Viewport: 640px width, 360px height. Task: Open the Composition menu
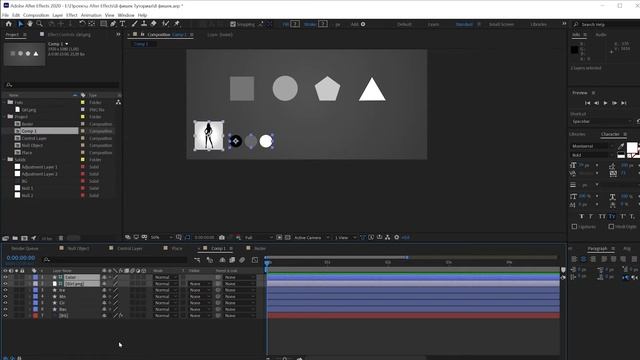click(36, 15)
